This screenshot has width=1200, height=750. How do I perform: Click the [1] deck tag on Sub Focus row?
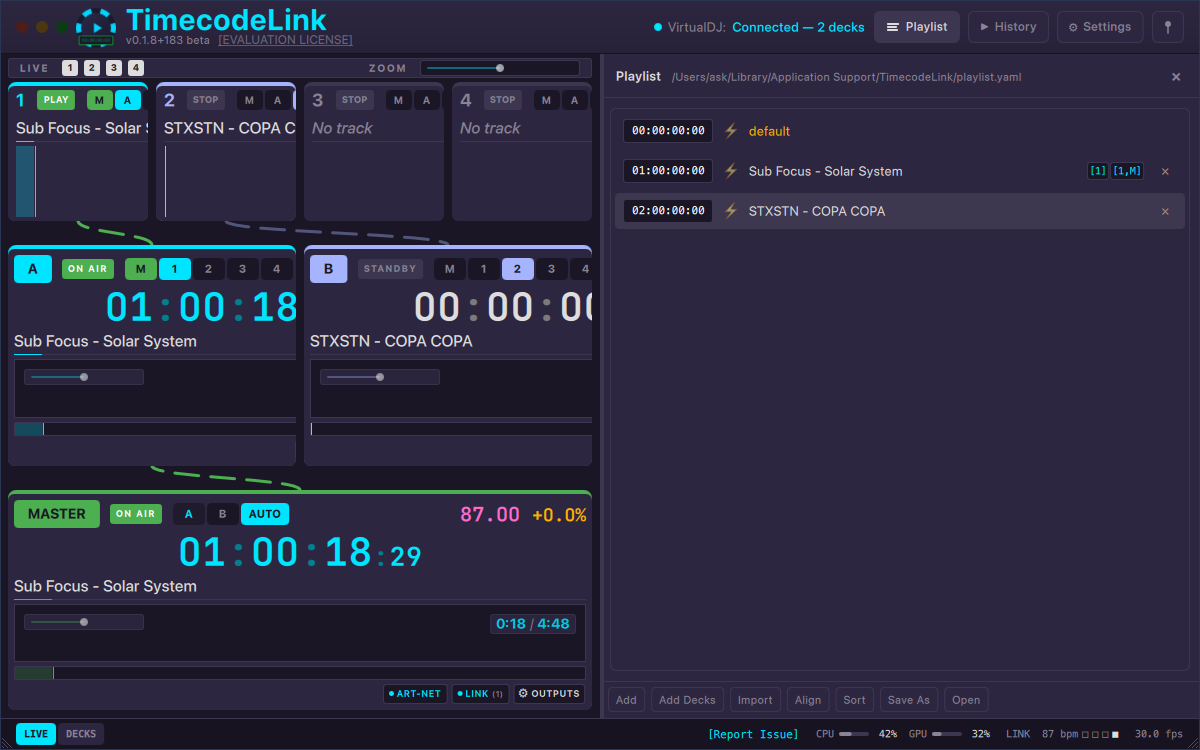coord(1097,171)
